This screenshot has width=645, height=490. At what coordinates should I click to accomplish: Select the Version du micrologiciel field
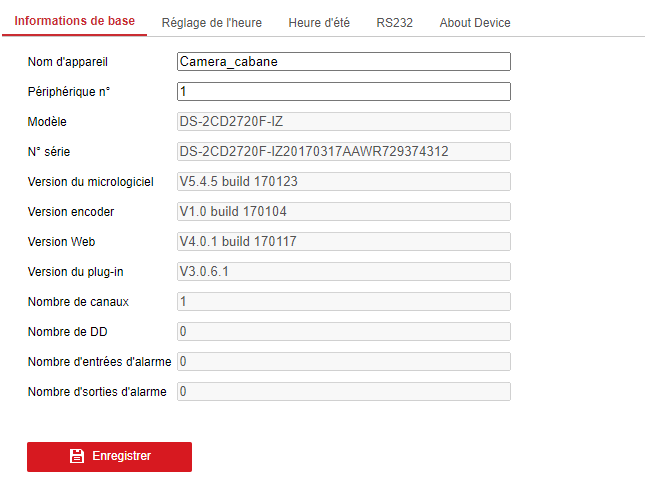343,182
